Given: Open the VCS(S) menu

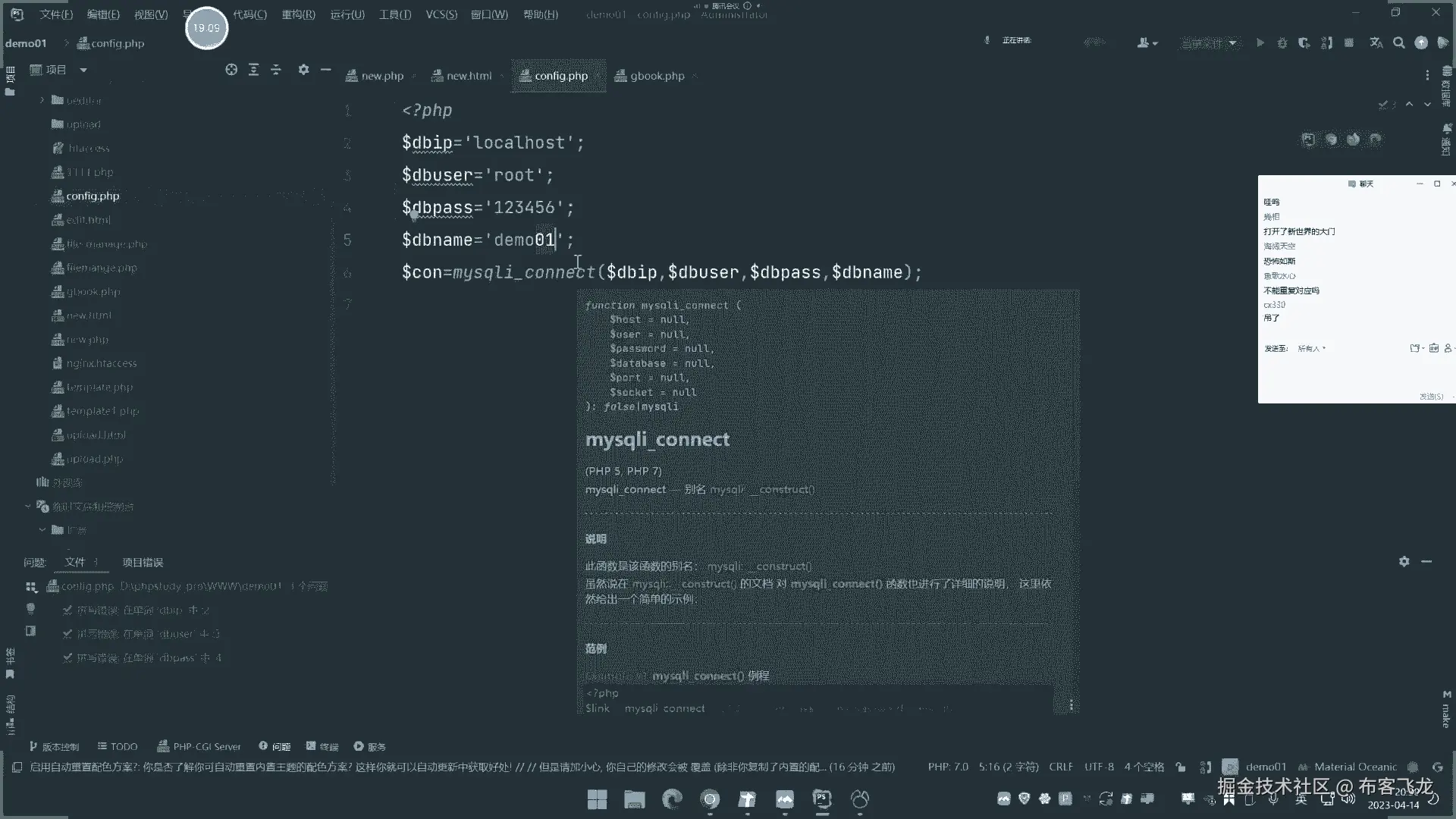Looking at the screenshot, I should (441, 14).
